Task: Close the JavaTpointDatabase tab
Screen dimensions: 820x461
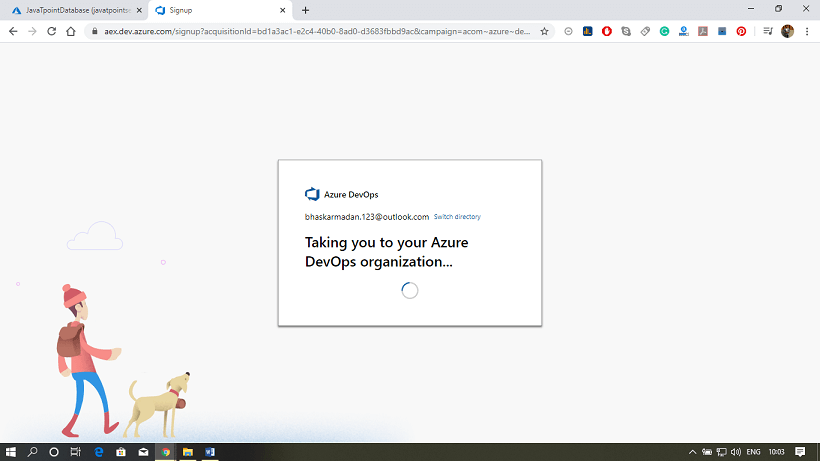Action: pos(139,10)
